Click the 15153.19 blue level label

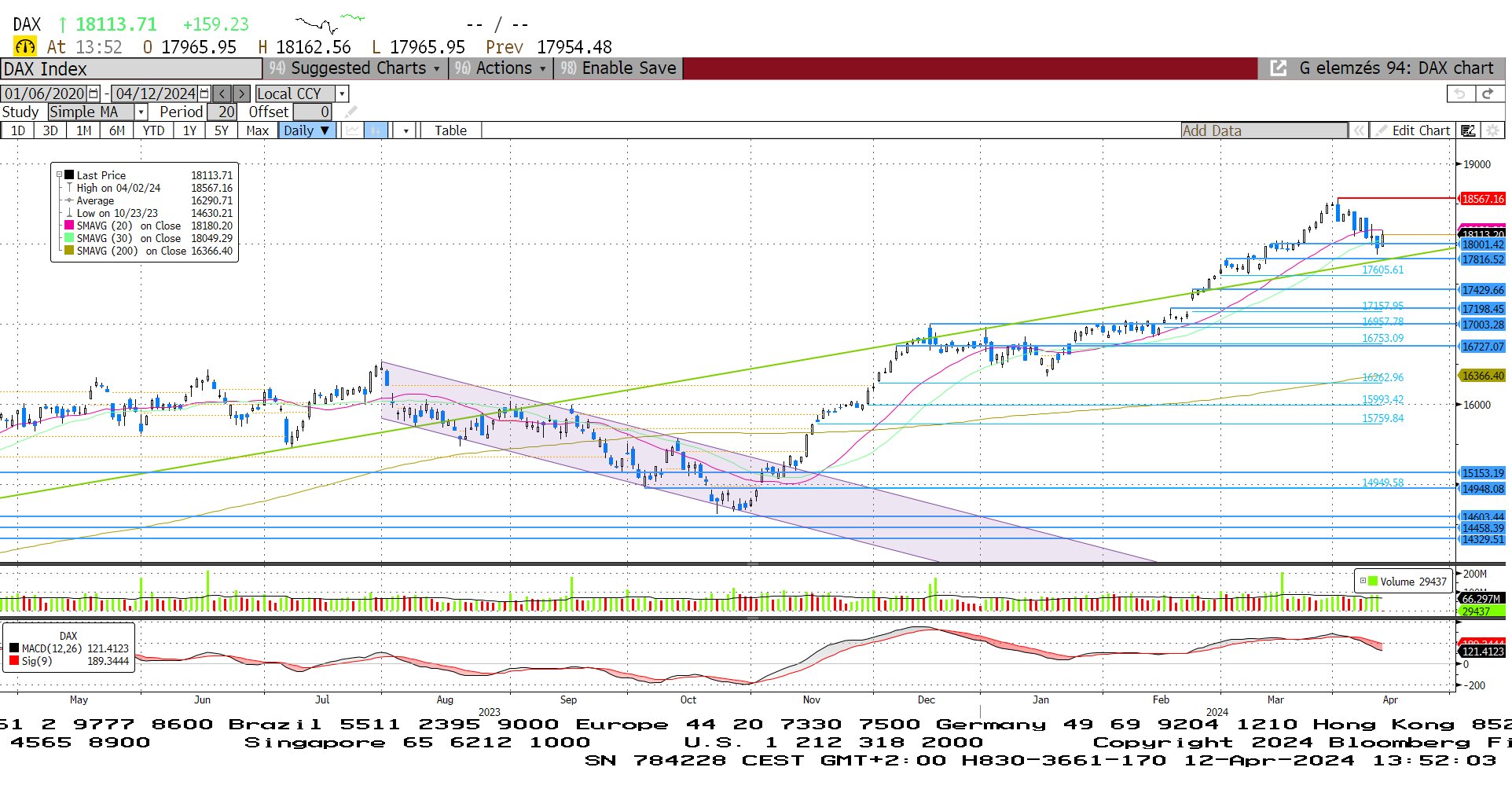point(1482,473)
